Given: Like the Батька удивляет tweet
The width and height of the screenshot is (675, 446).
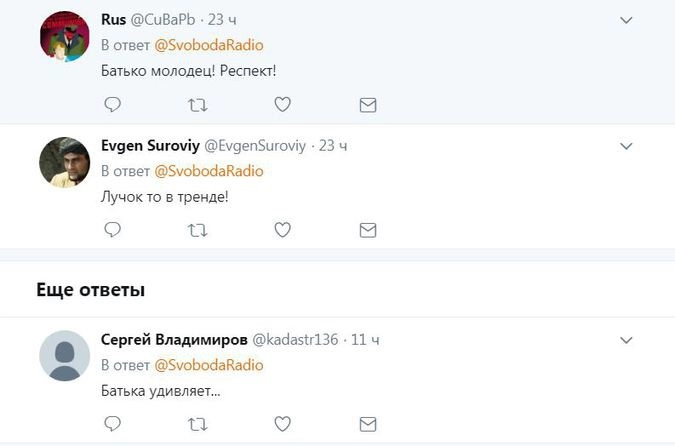Looking at the screenshot, I should 283,425.
